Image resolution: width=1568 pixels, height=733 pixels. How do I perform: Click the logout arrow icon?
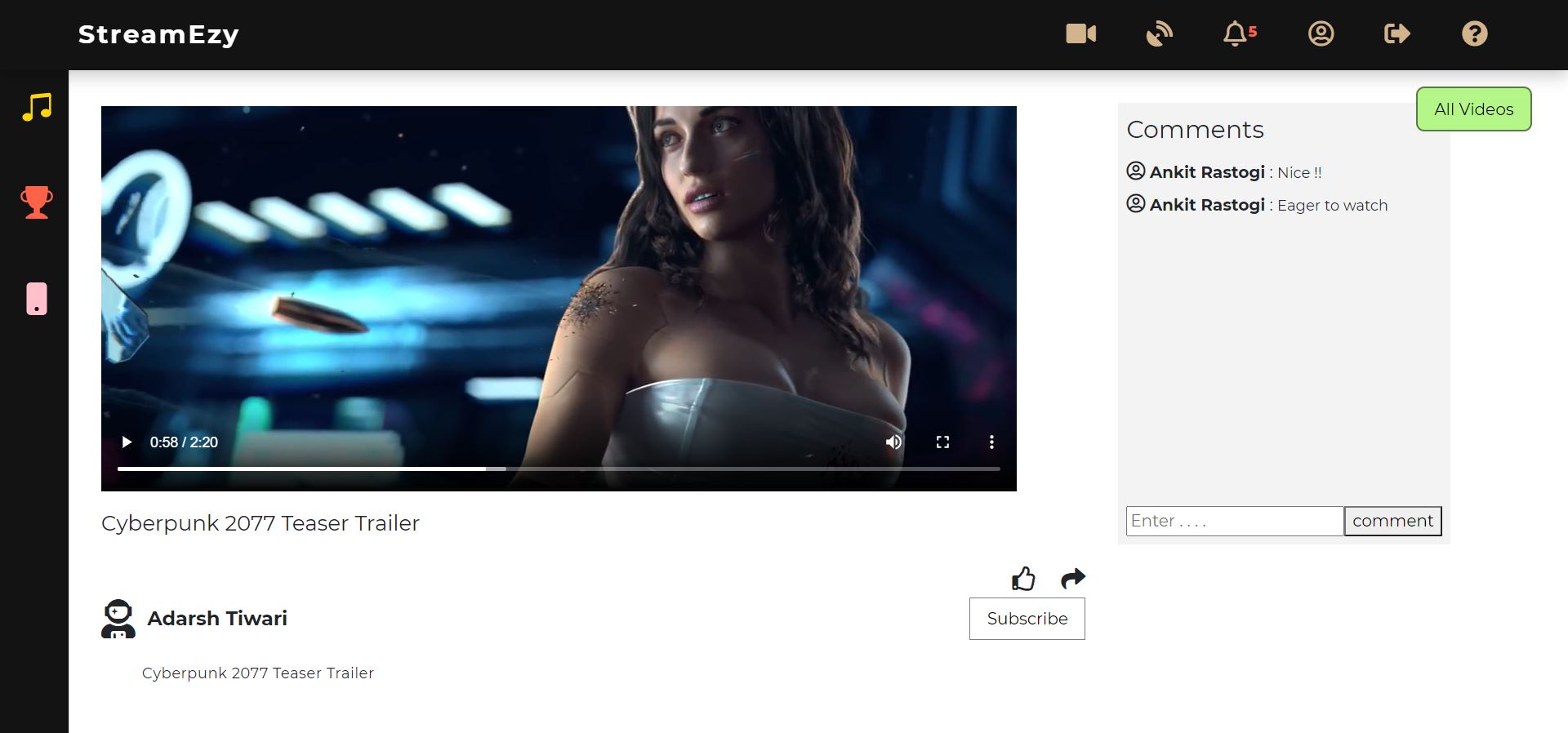[1397, 33]
